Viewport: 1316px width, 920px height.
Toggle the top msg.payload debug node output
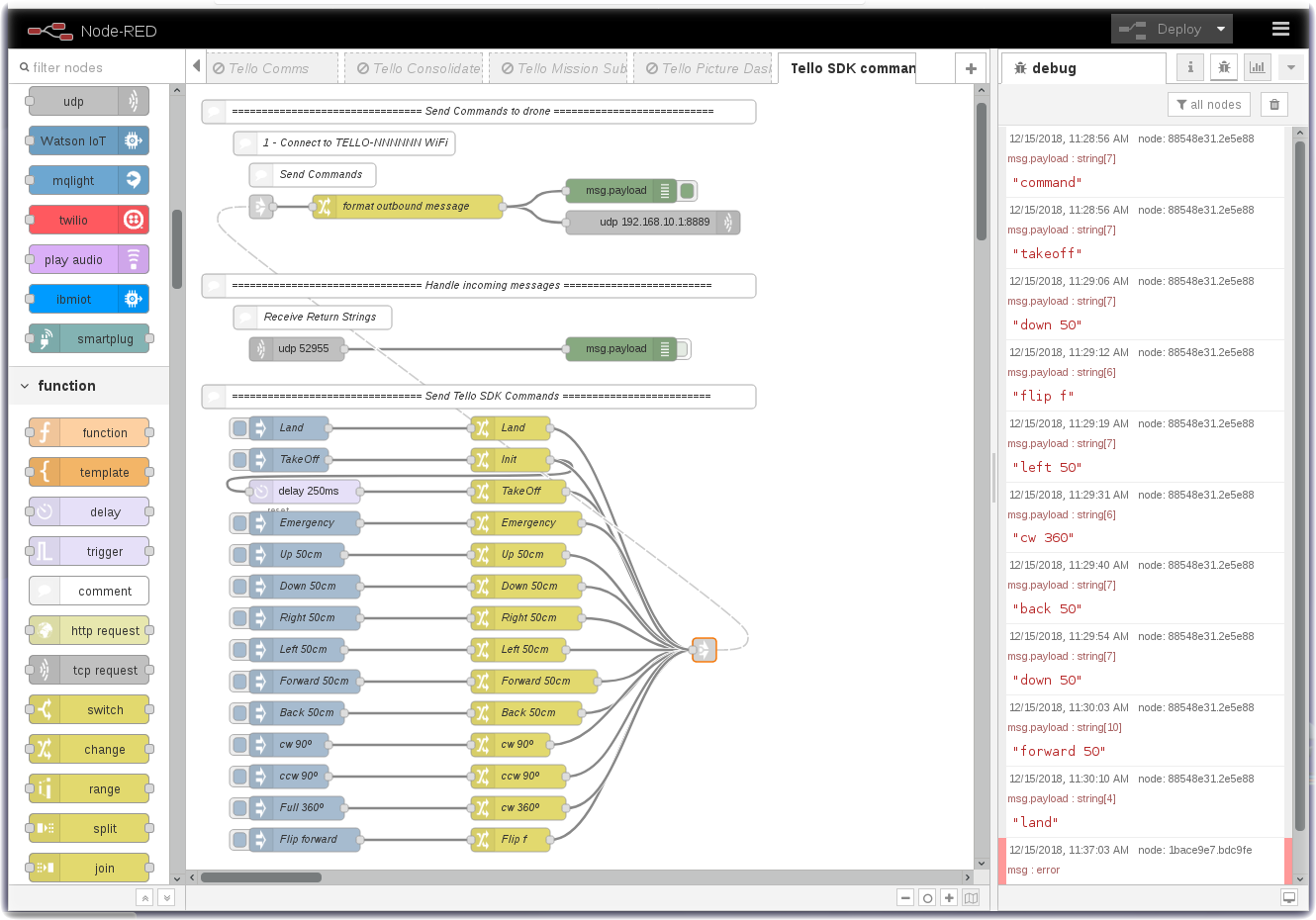coord(688,191)
